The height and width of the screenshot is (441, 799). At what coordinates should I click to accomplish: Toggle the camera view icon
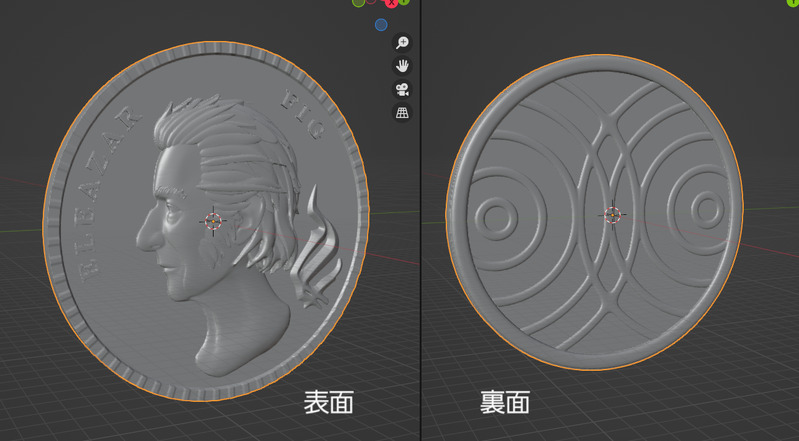click(x=402, y=89)
